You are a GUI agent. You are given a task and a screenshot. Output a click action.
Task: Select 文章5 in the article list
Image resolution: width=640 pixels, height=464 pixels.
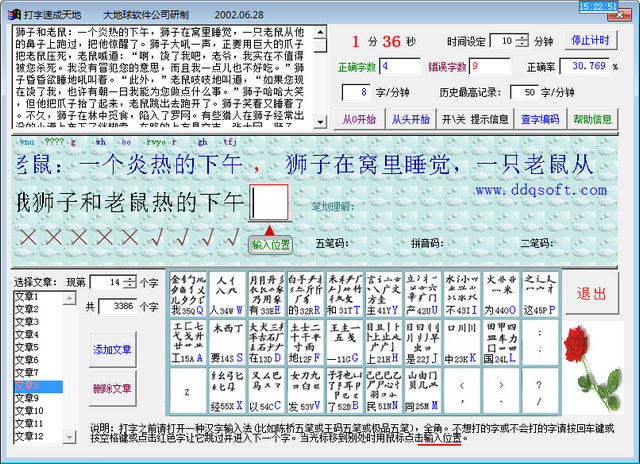(38, 347)
